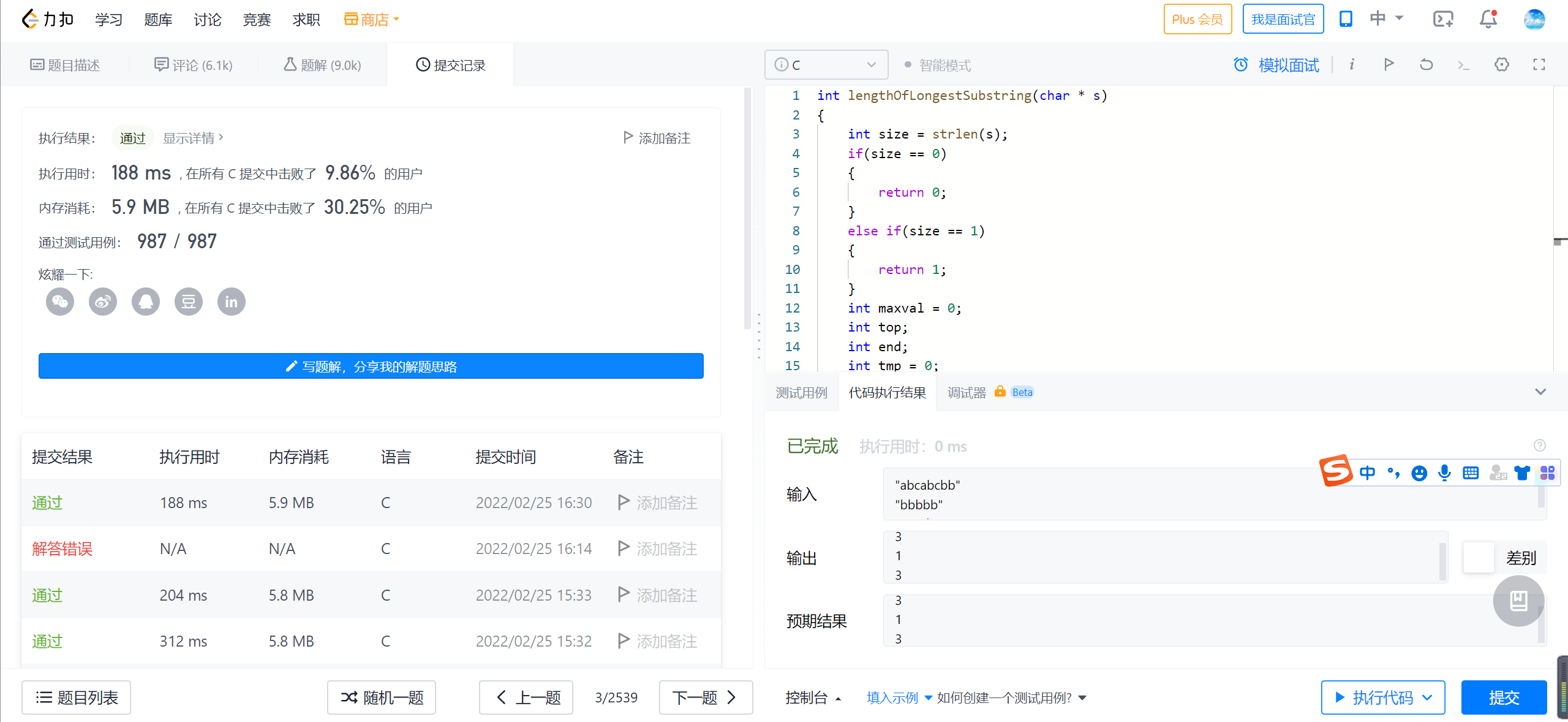The image size is (1568, 722).
Task: Click the run triangle icon in editor toolbar
Action: (x=1389, y=65)
